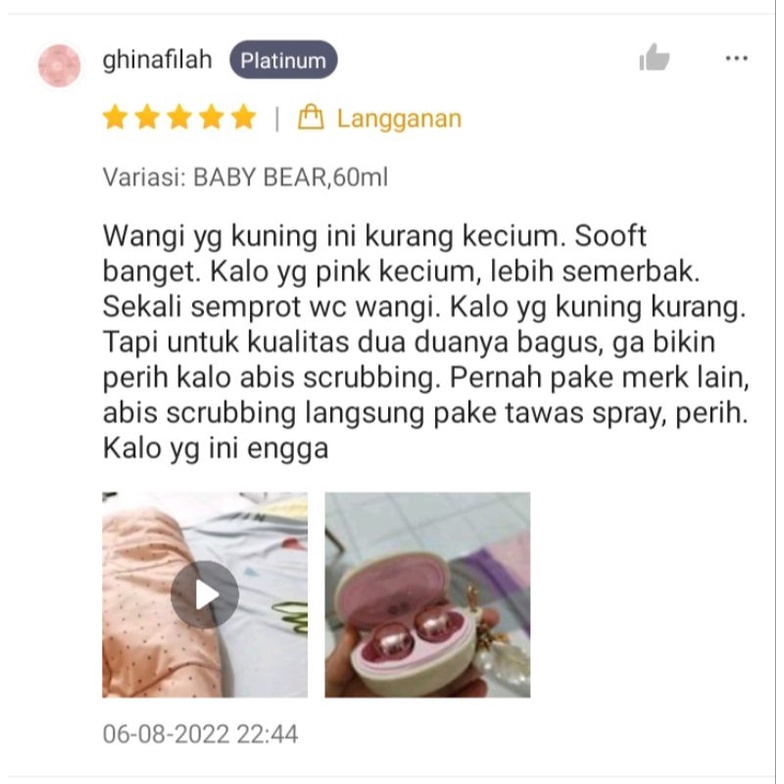Tap ghinafilah's round profile avatar
Screen dimensions: 784x784
(60, 66)
